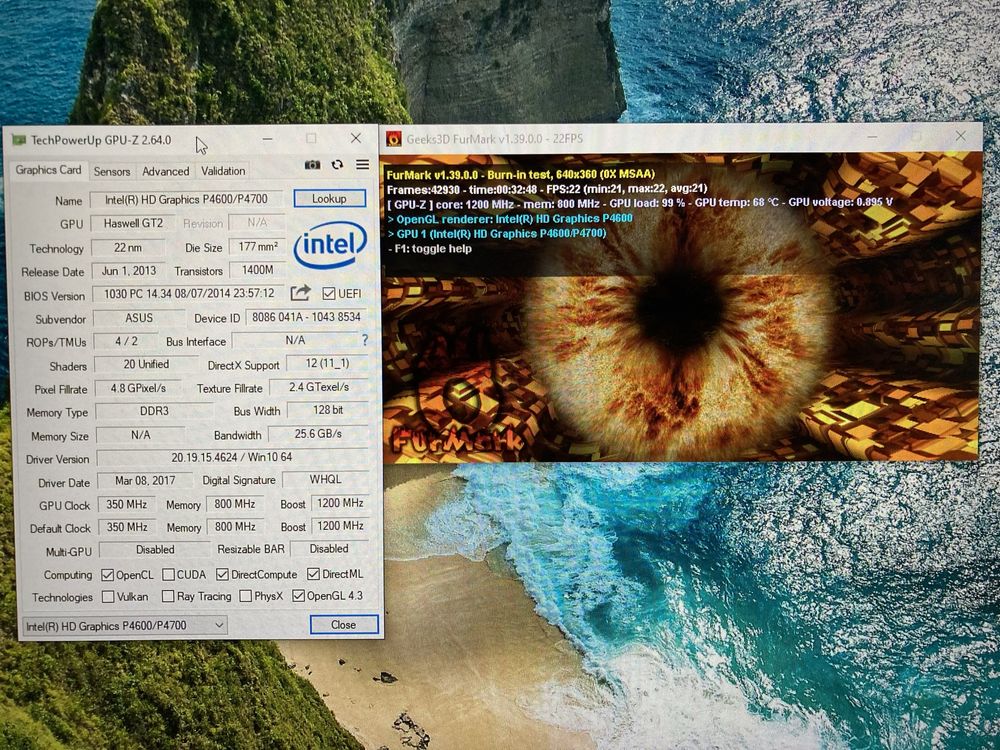Minimize the GPU-Z window
The image size is (1000, 750).
(x=268, y=138)
